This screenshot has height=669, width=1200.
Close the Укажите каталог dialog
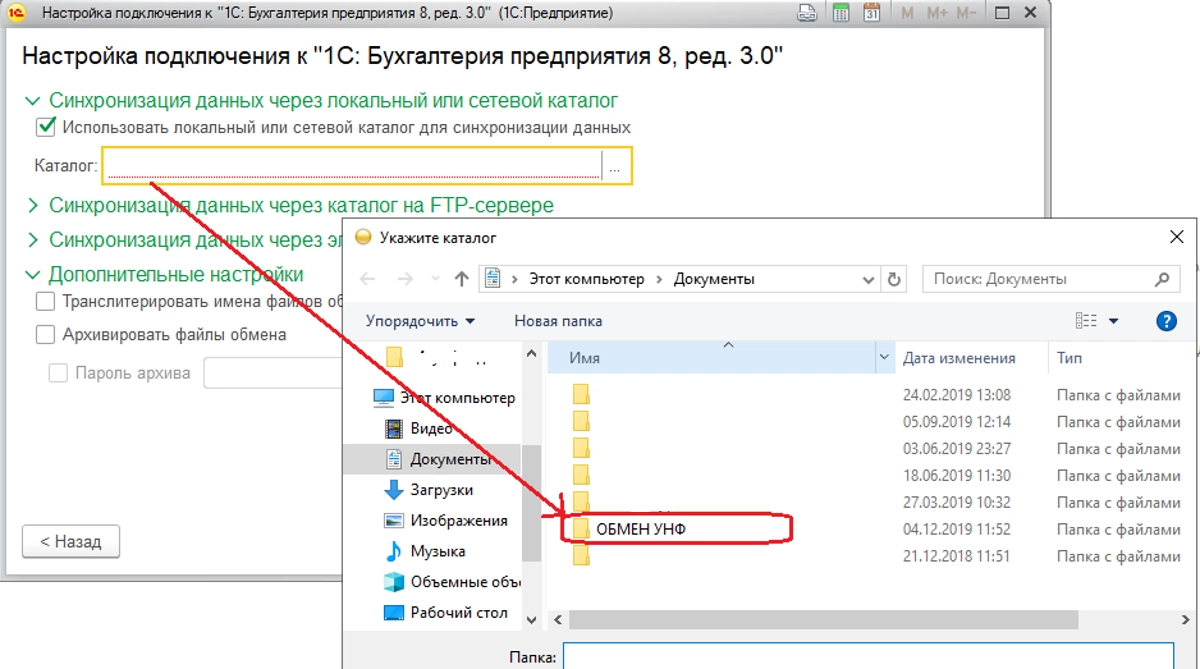click(1177, 237)
